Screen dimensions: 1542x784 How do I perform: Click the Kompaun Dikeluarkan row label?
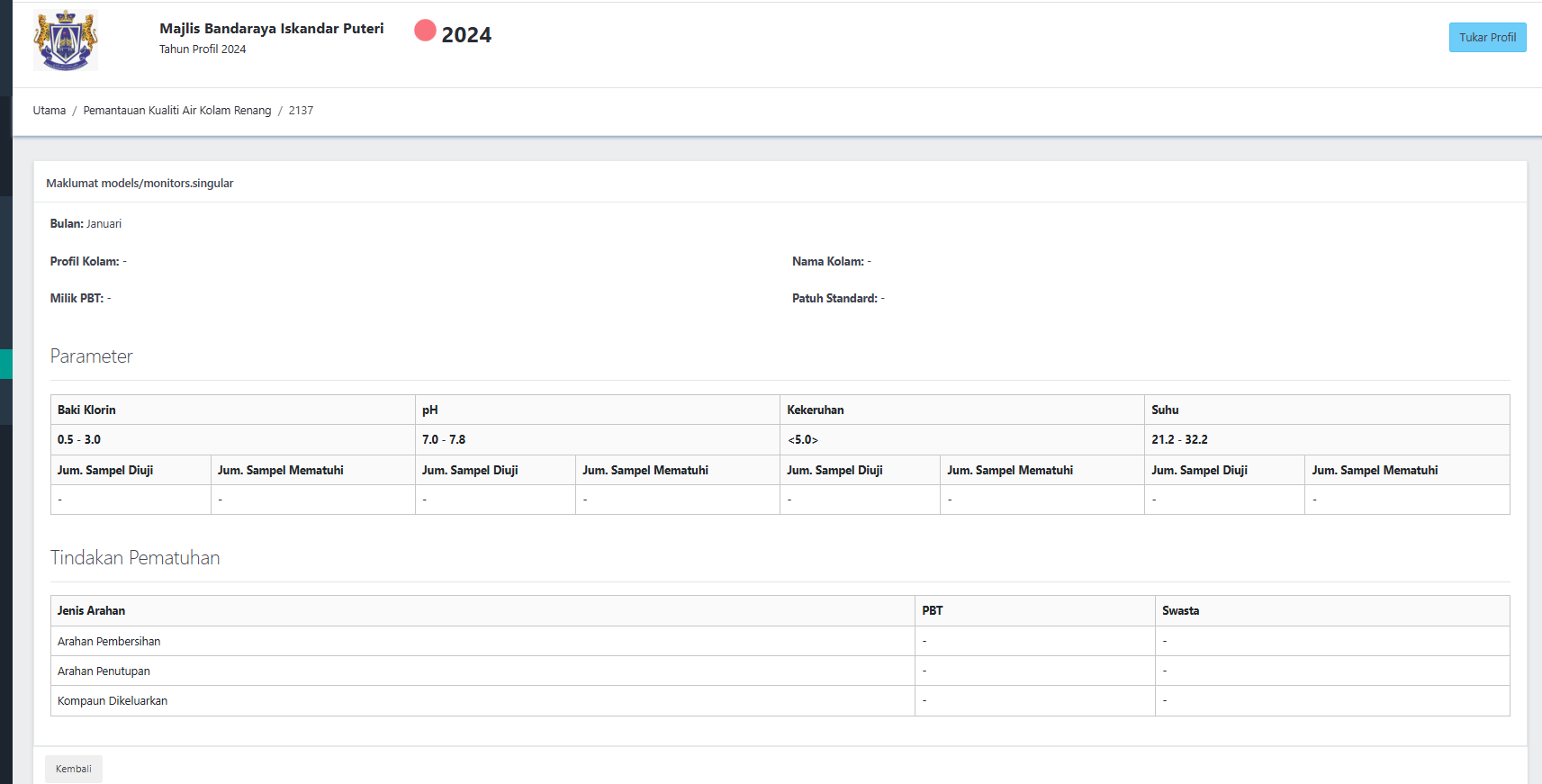tap(113, 700)
